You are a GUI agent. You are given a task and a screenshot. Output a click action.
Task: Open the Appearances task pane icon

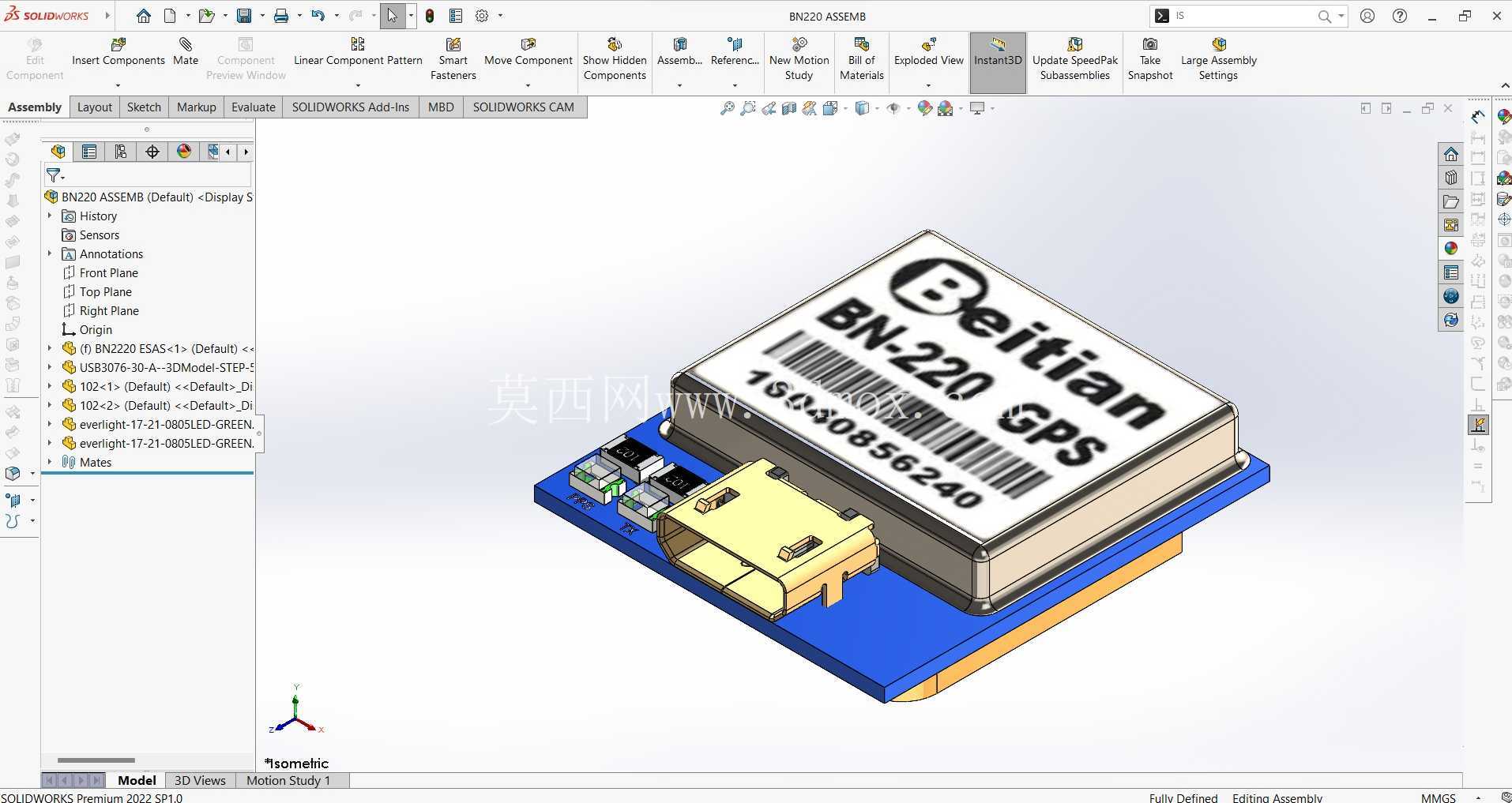(1451, 249)
